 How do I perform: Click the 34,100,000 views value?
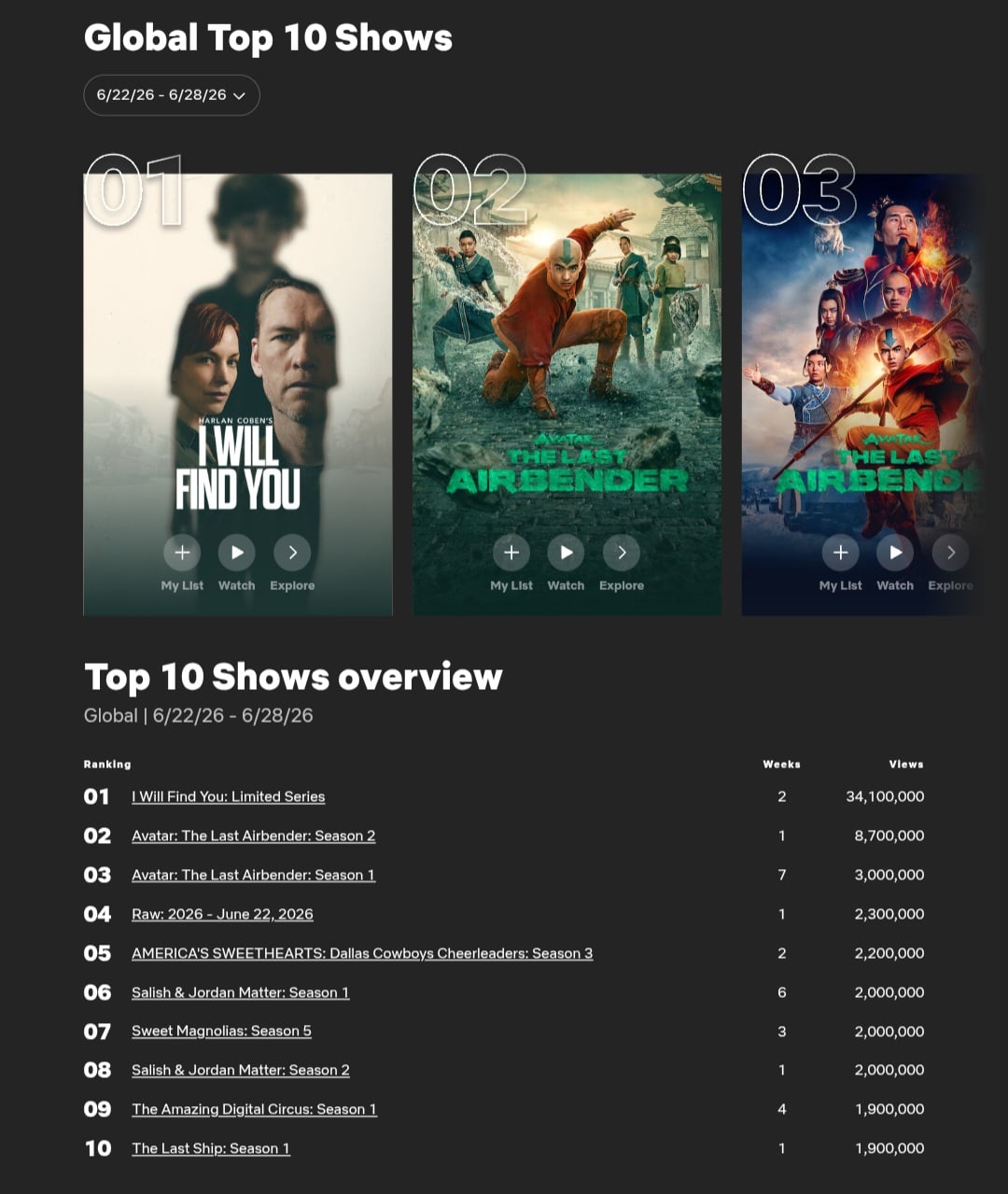tap(885, 796)
